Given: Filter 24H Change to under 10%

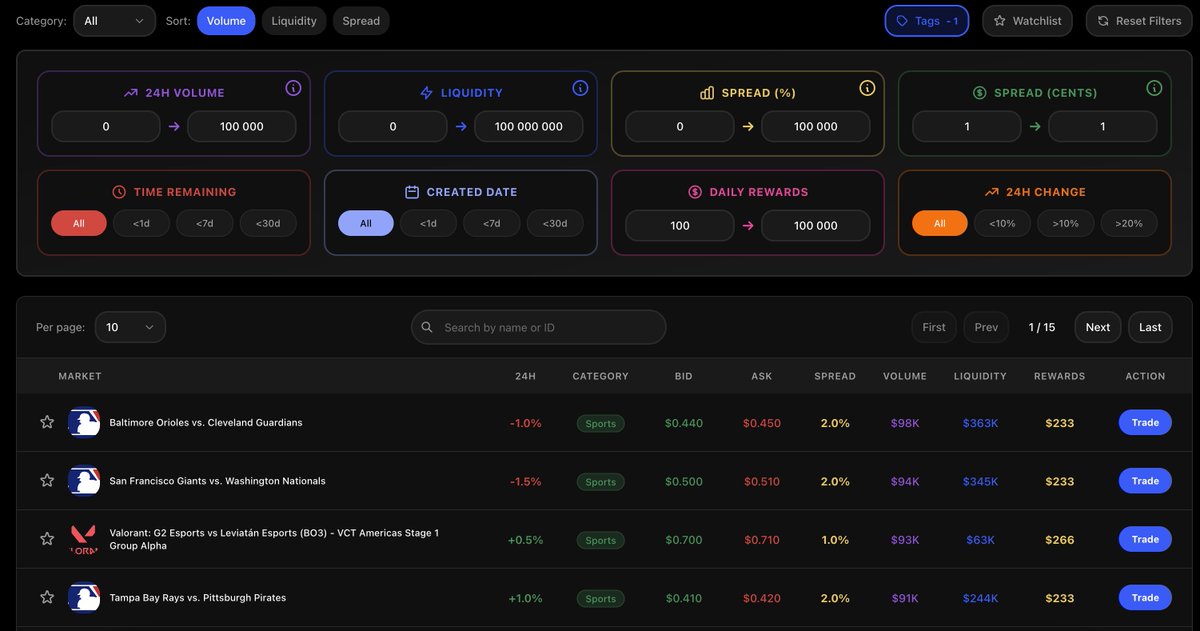Looking at the screenshot, I should click(x=1002, y=224).
